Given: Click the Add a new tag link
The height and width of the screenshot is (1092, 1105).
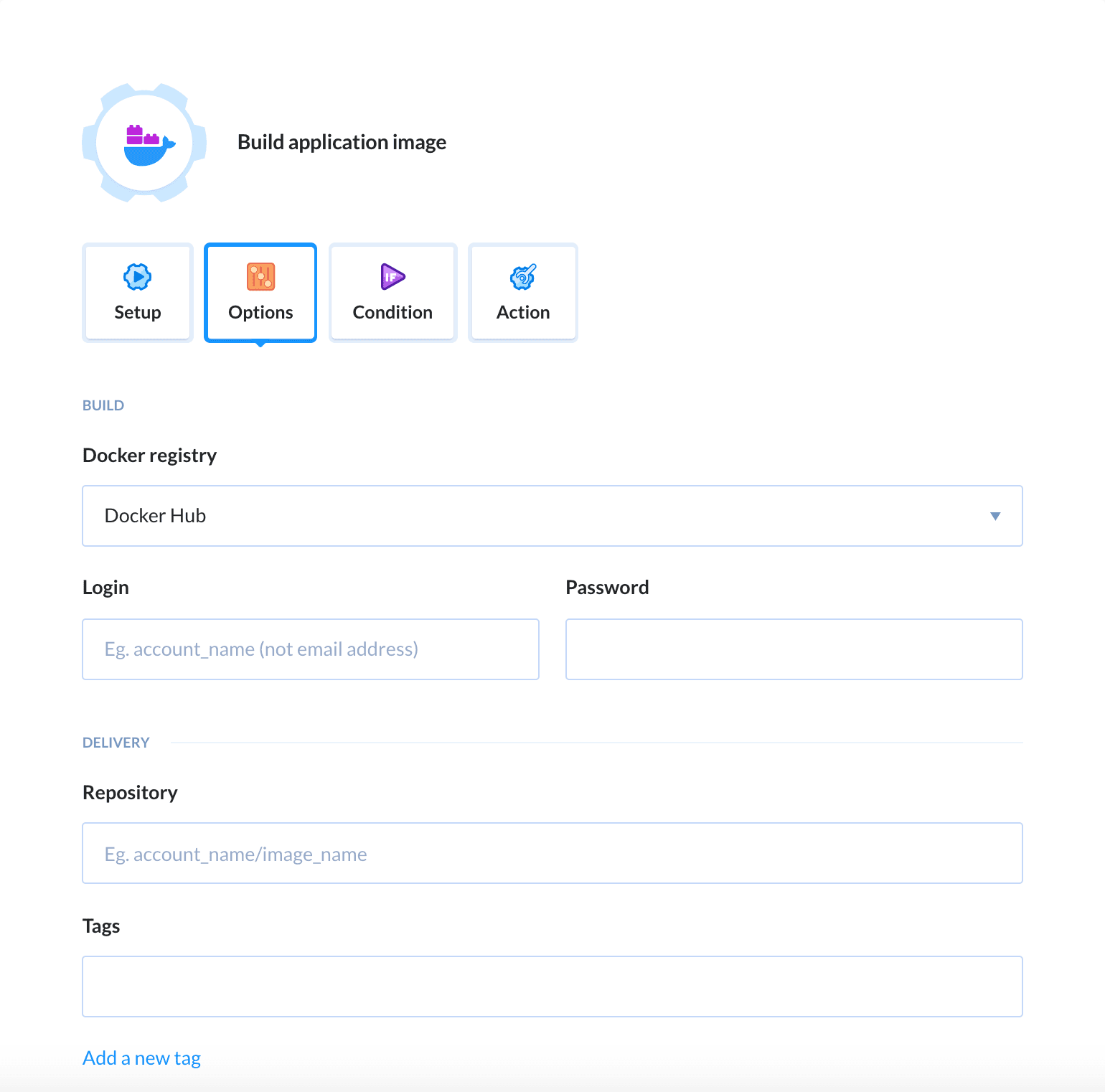Looking at the screenshot, I should (141, 1058).
